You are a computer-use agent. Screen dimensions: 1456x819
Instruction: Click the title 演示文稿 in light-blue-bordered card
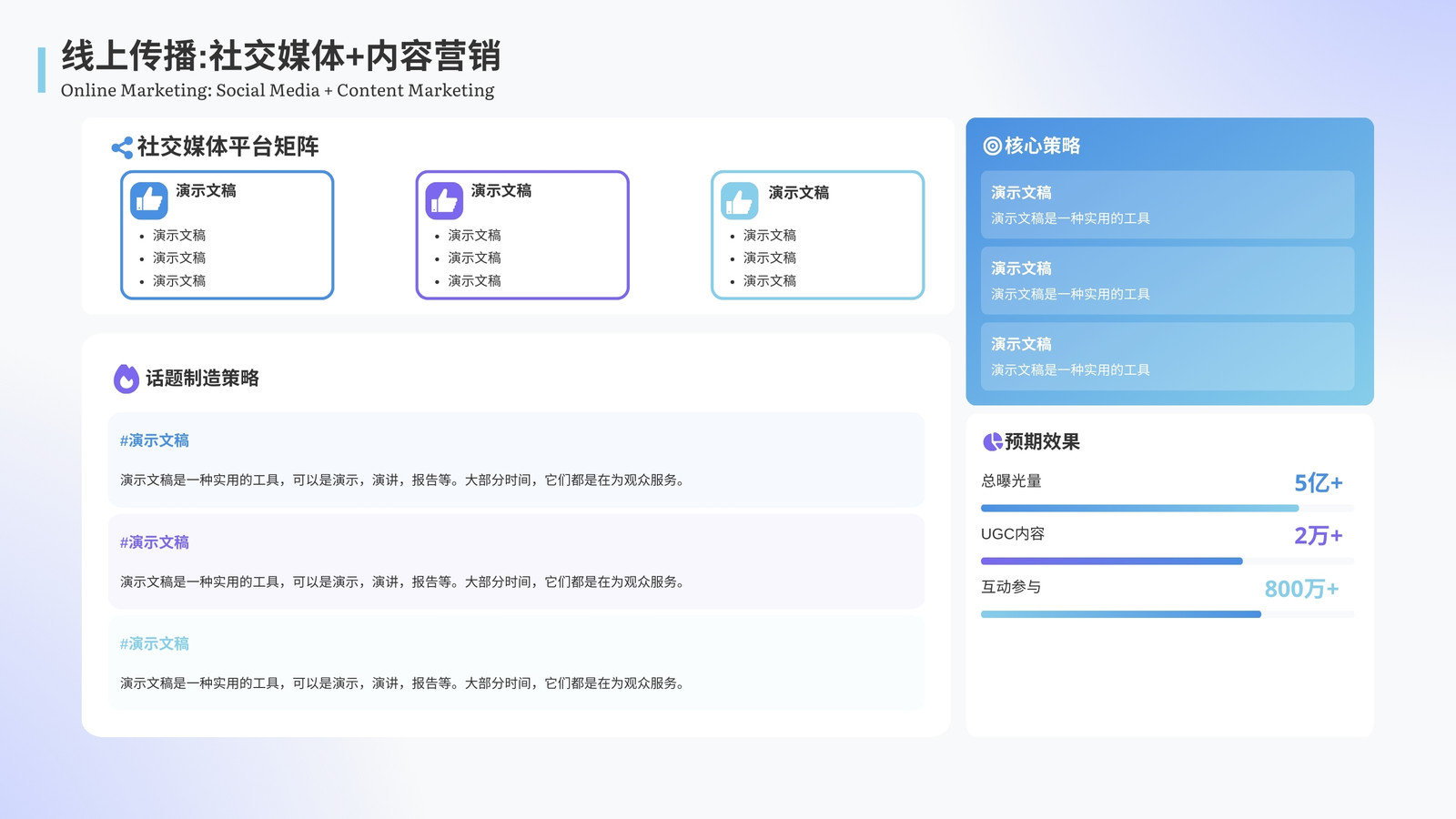(x=799, y=192)
